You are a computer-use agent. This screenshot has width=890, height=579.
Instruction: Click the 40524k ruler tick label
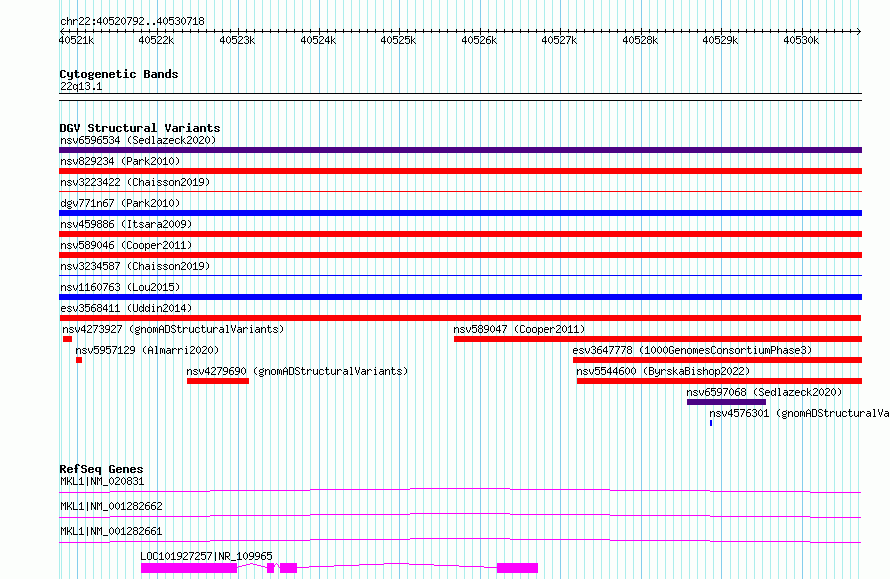[x=318, y=40]
